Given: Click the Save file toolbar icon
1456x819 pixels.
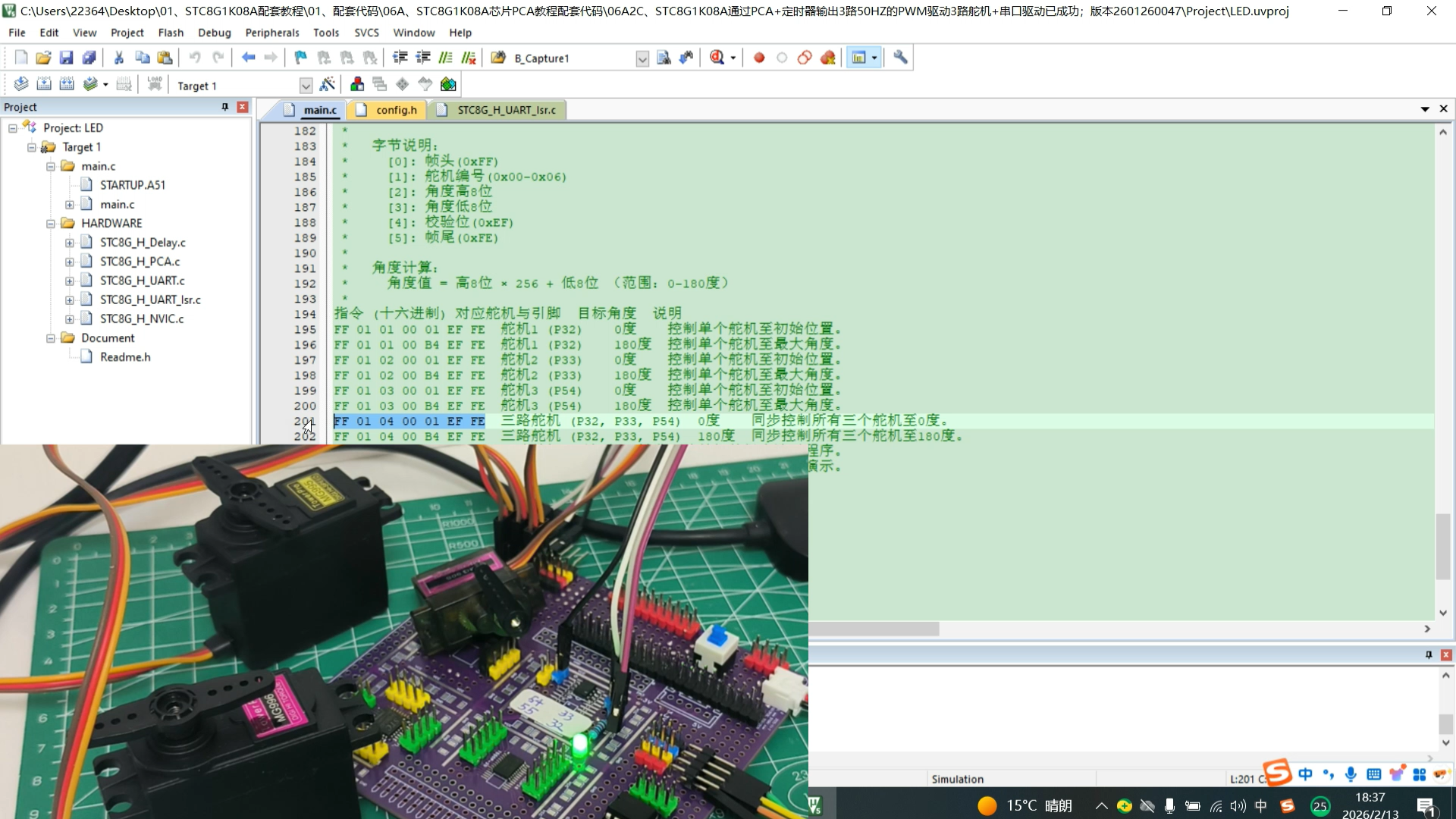Looking at the screenshot, I should point(66,58).
